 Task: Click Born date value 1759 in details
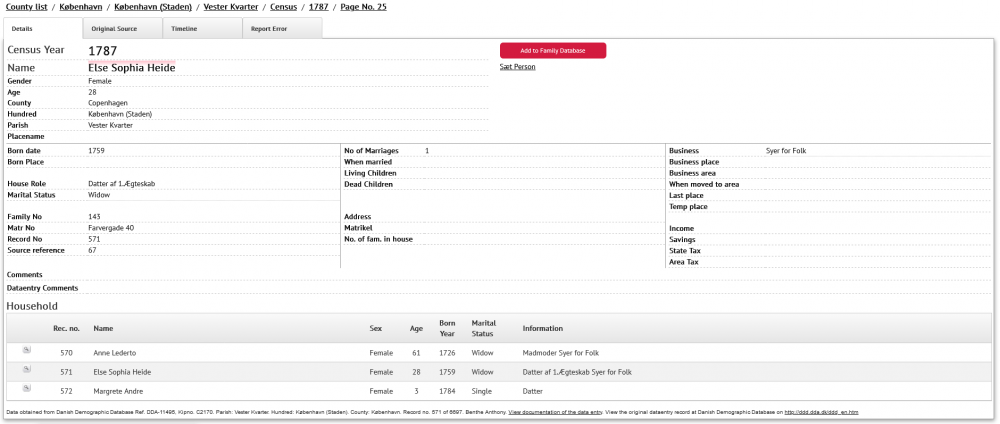tap(96, 150)
